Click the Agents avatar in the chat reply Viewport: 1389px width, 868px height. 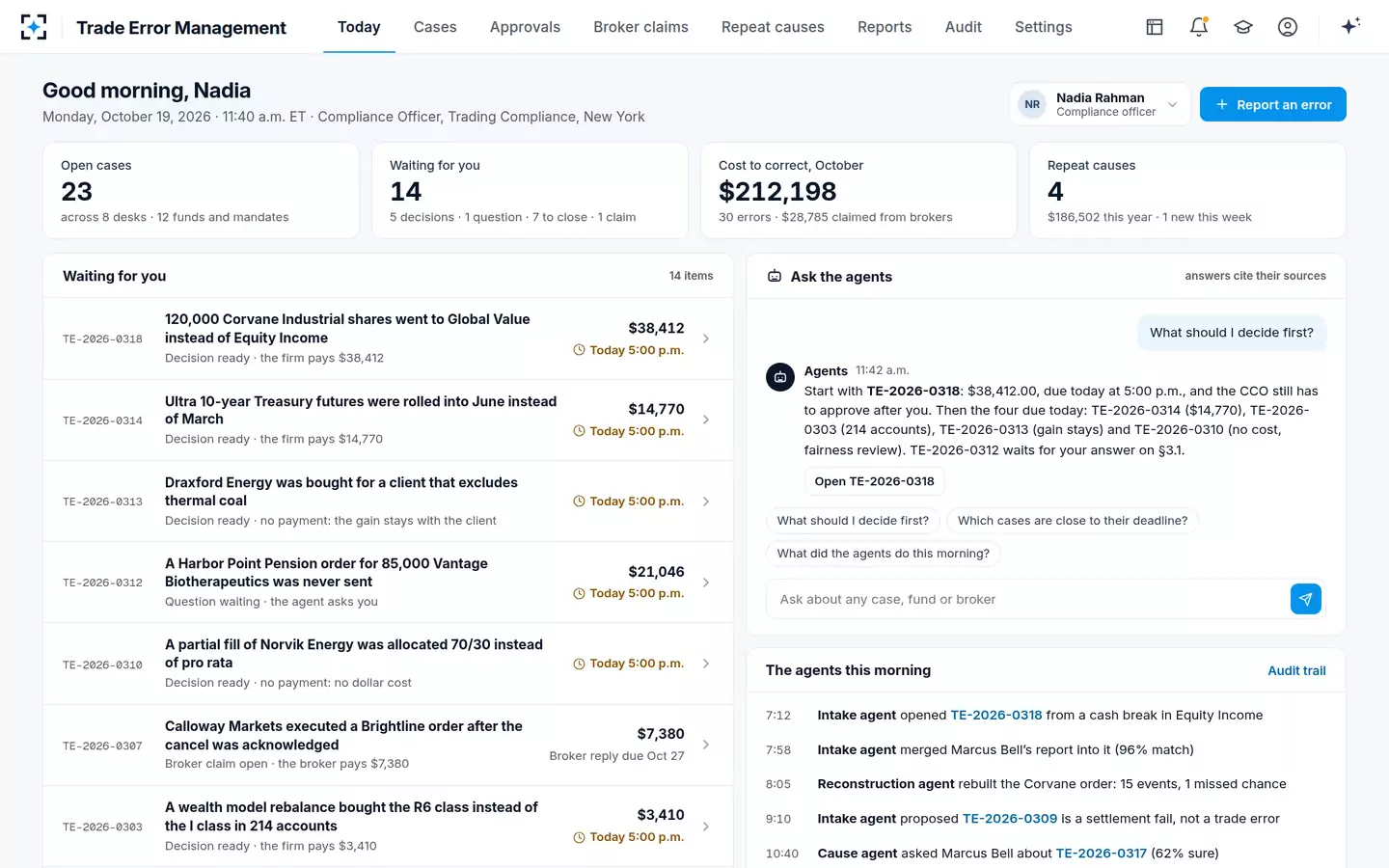click(x=780, y=377)
